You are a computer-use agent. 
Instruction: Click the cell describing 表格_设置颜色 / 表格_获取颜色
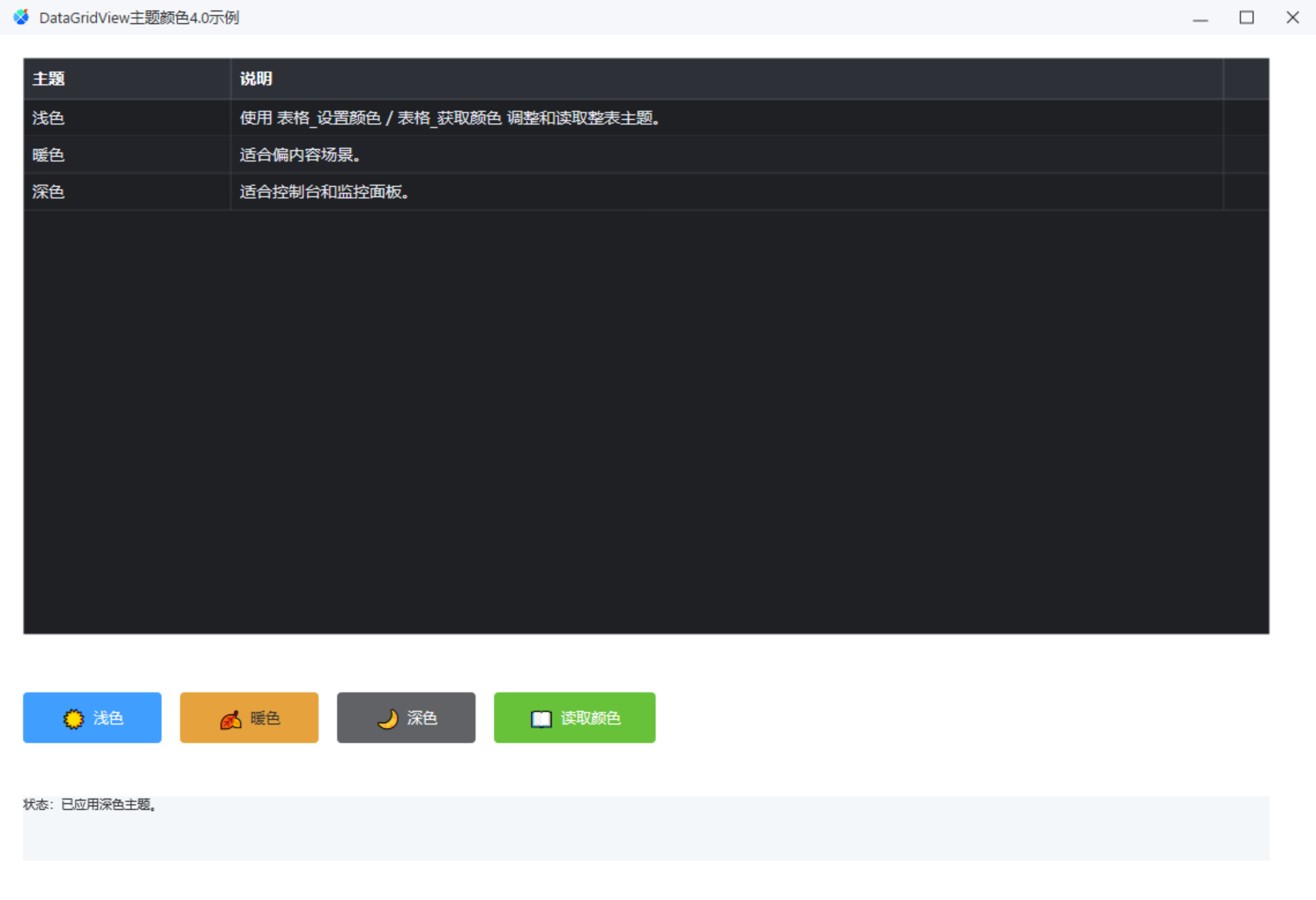point(727,118)
